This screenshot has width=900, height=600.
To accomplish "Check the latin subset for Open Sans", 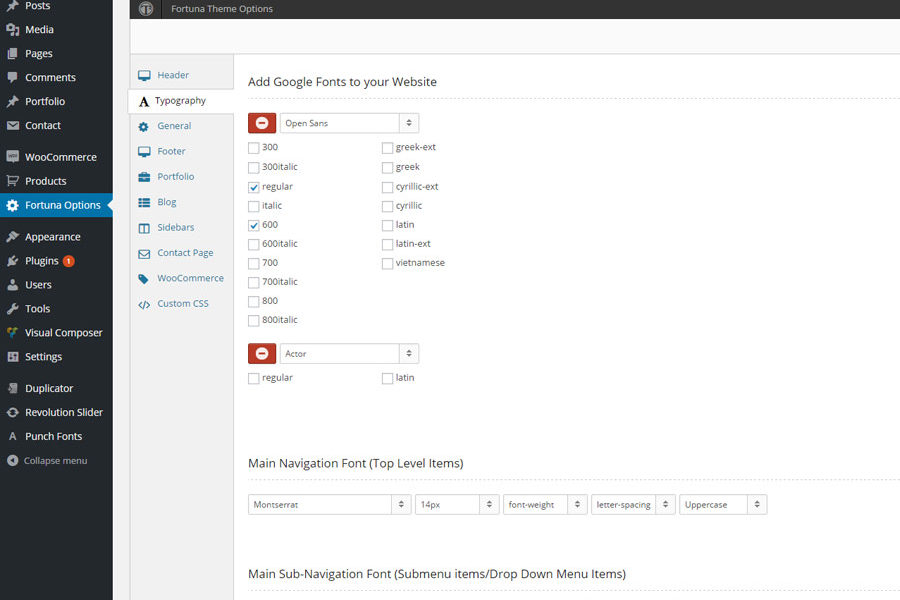I will coord(387,225).
